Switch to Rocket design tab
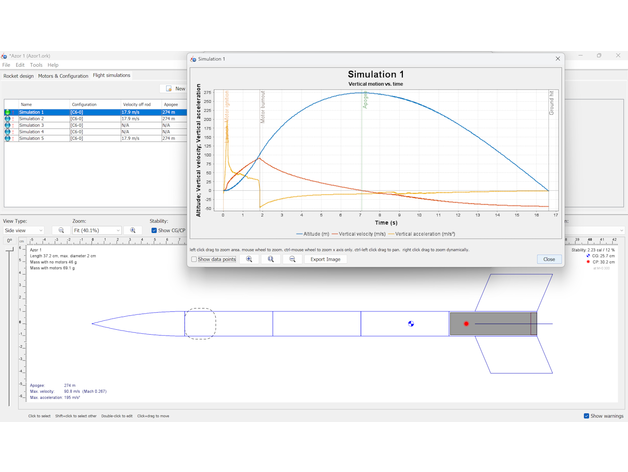Screen dimensions: 628x472 (x=18, y=76)
